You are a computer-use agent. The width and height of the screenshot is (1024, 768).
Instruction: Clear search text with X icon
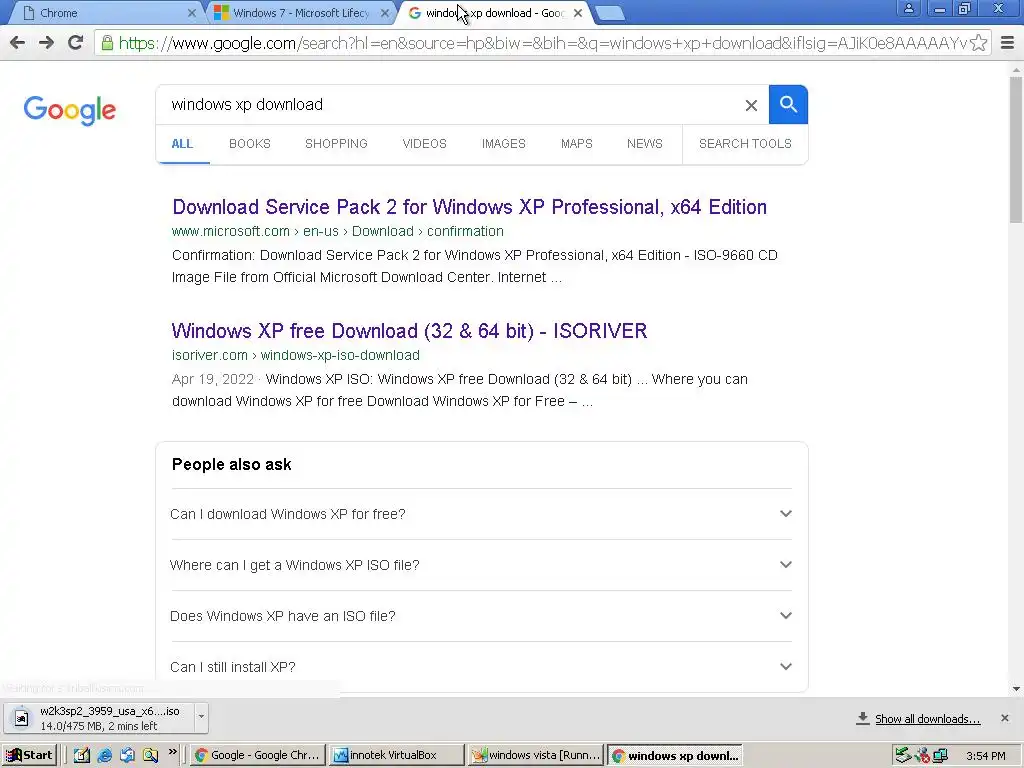751,105
